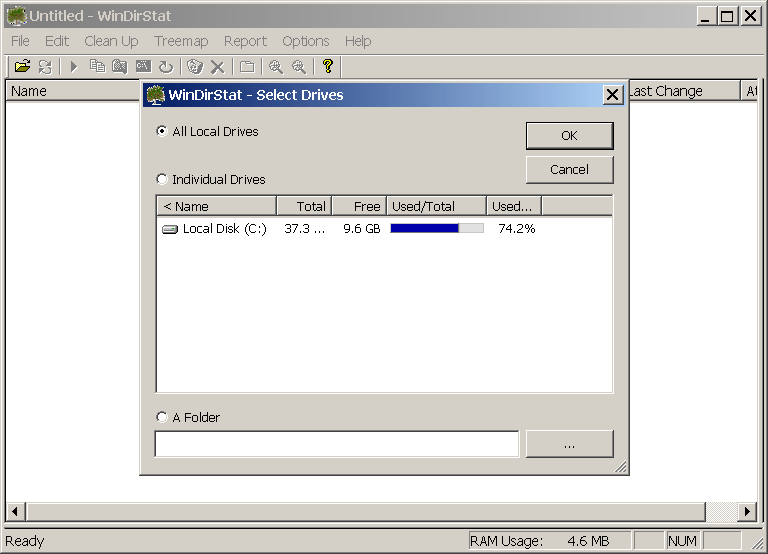Sort drives by the Name column header
Viewport: 768px width, 554px height.
[x=217, y=206]
